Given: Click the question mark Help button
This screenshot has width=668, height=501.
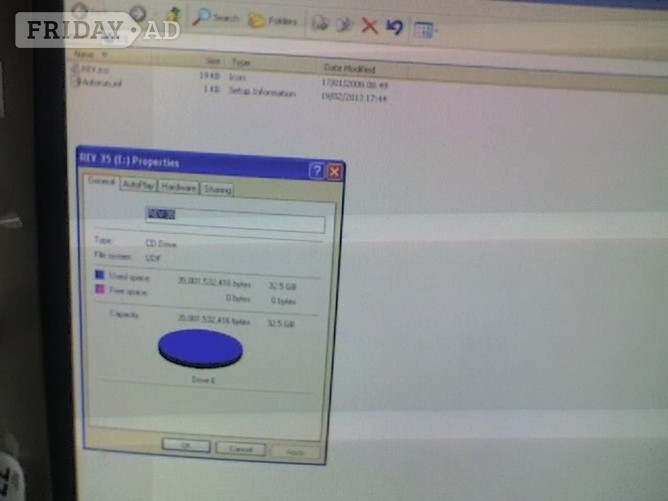Looking at the screenshot, I should pyautogui.click(x=316, y=171).
